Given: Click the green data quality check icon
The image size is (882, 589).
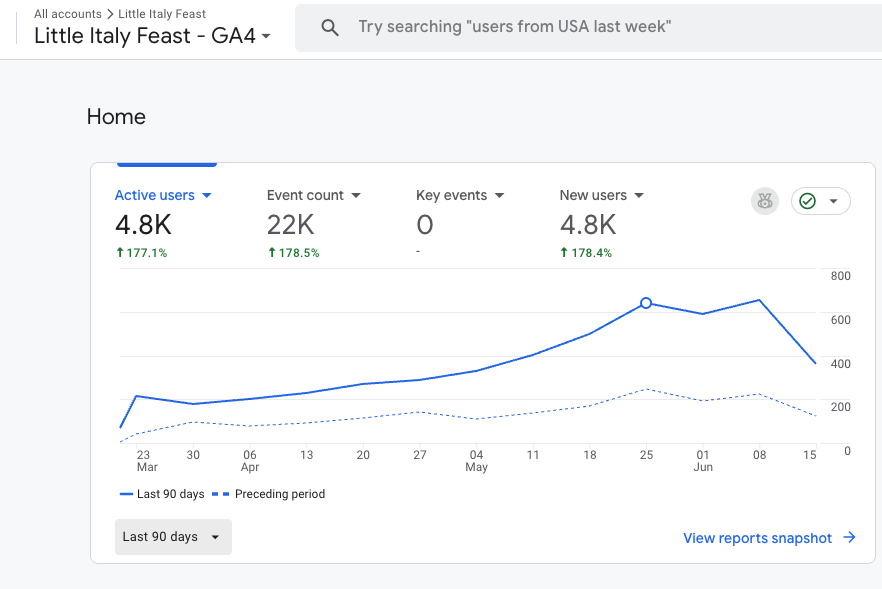Looking at the screenshot, I should click(807, 201).
